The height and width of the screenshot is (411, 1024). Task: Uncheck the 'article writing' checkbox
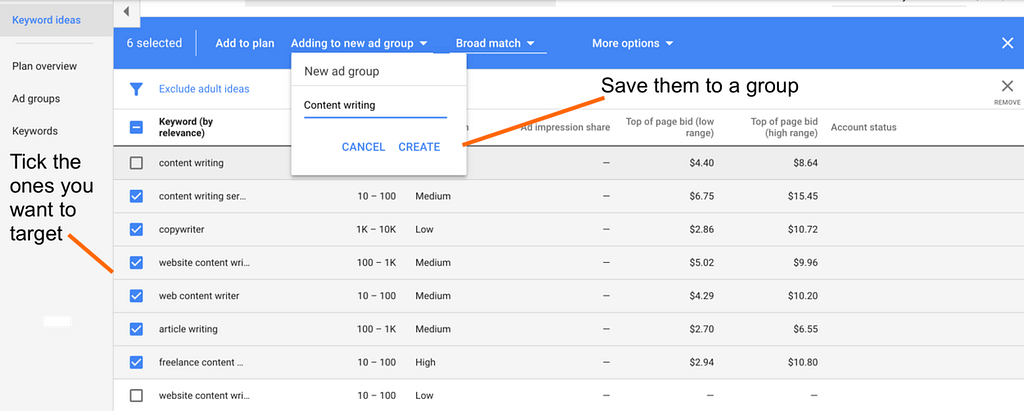137,329
